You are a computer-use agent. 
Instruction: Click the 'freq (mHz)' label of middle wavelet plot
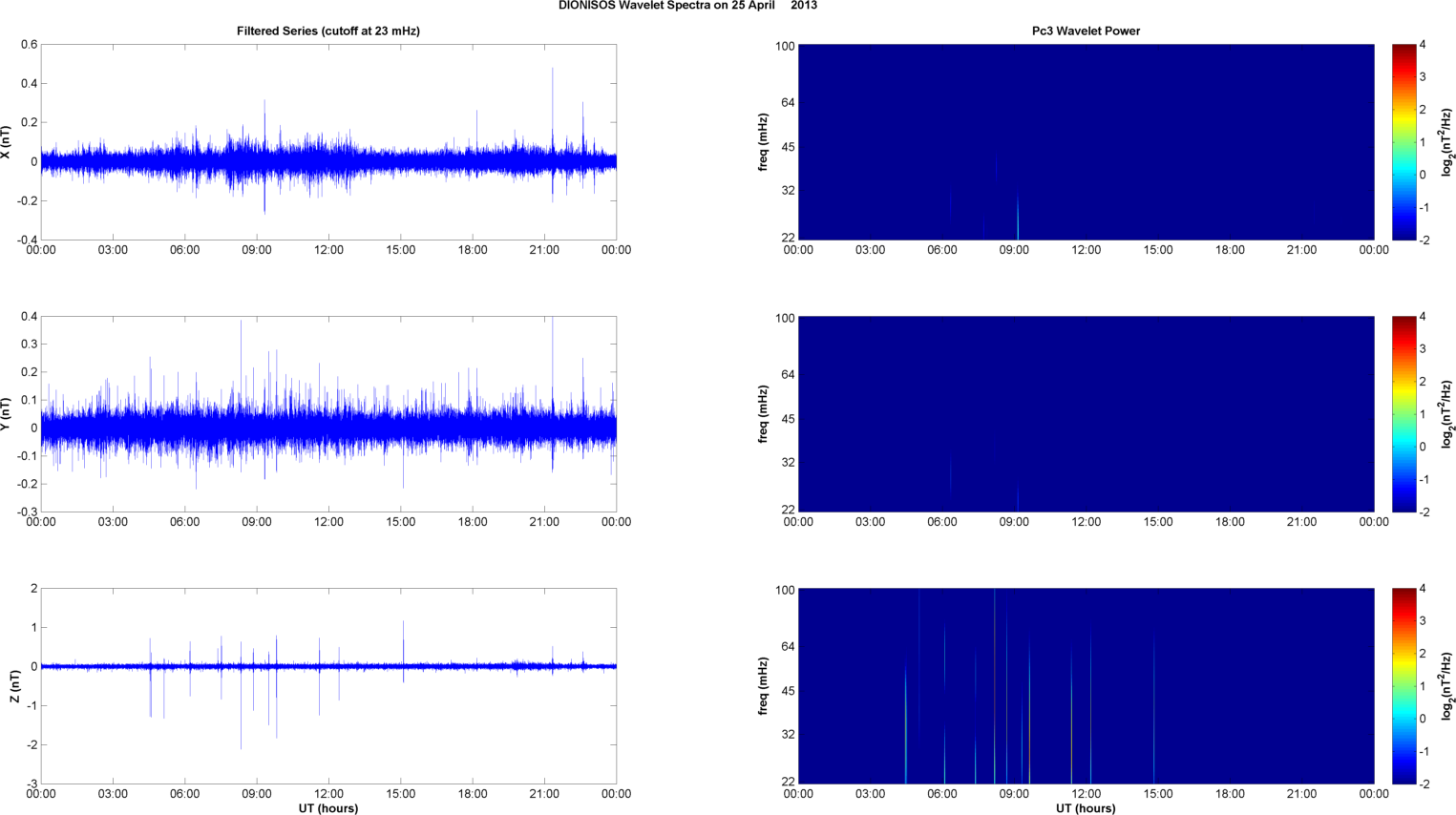[x=764, y=414]
